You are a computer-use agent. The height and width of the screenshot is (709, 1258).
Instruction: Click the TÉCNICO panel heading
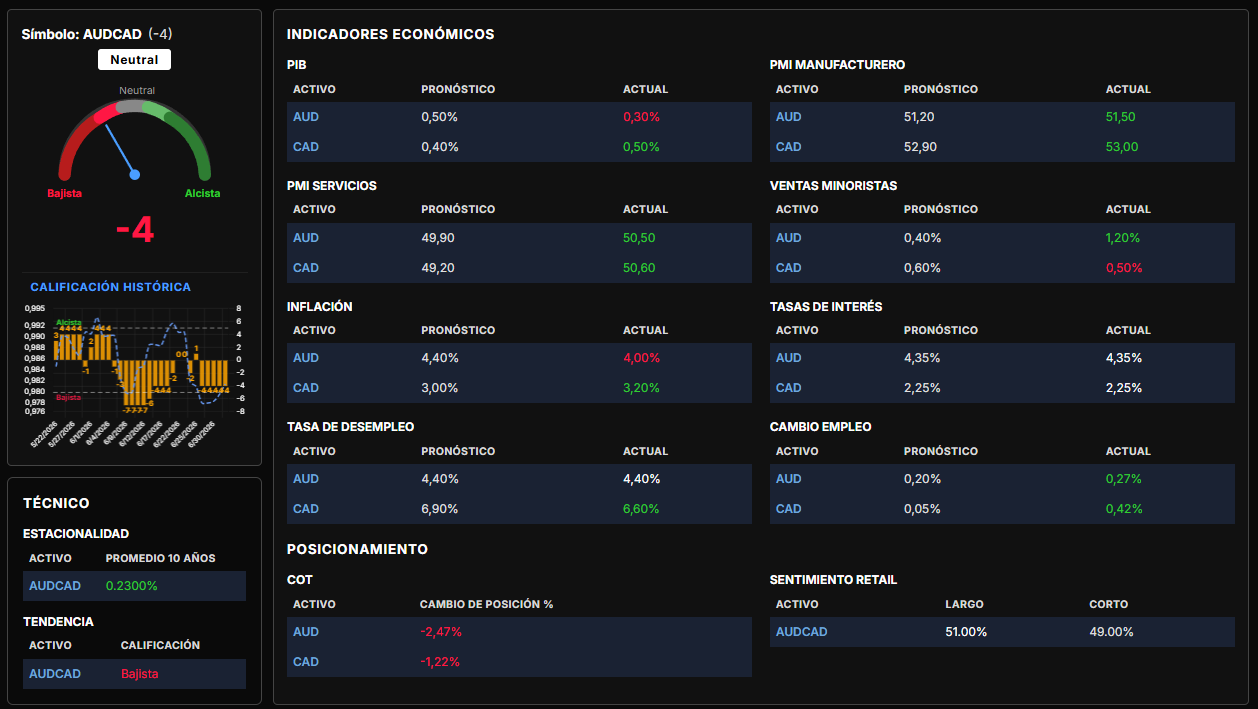point(56,503)
